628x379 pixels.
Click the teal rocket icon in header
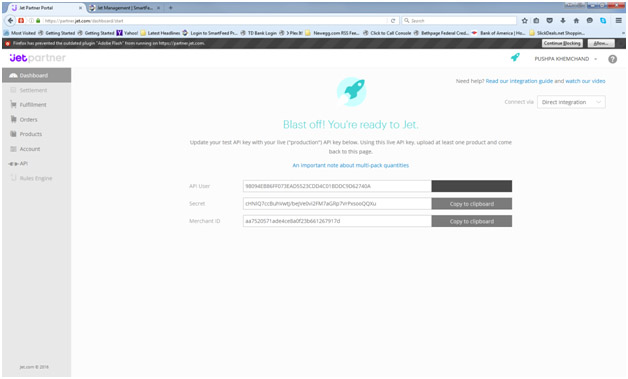[515, 58]
